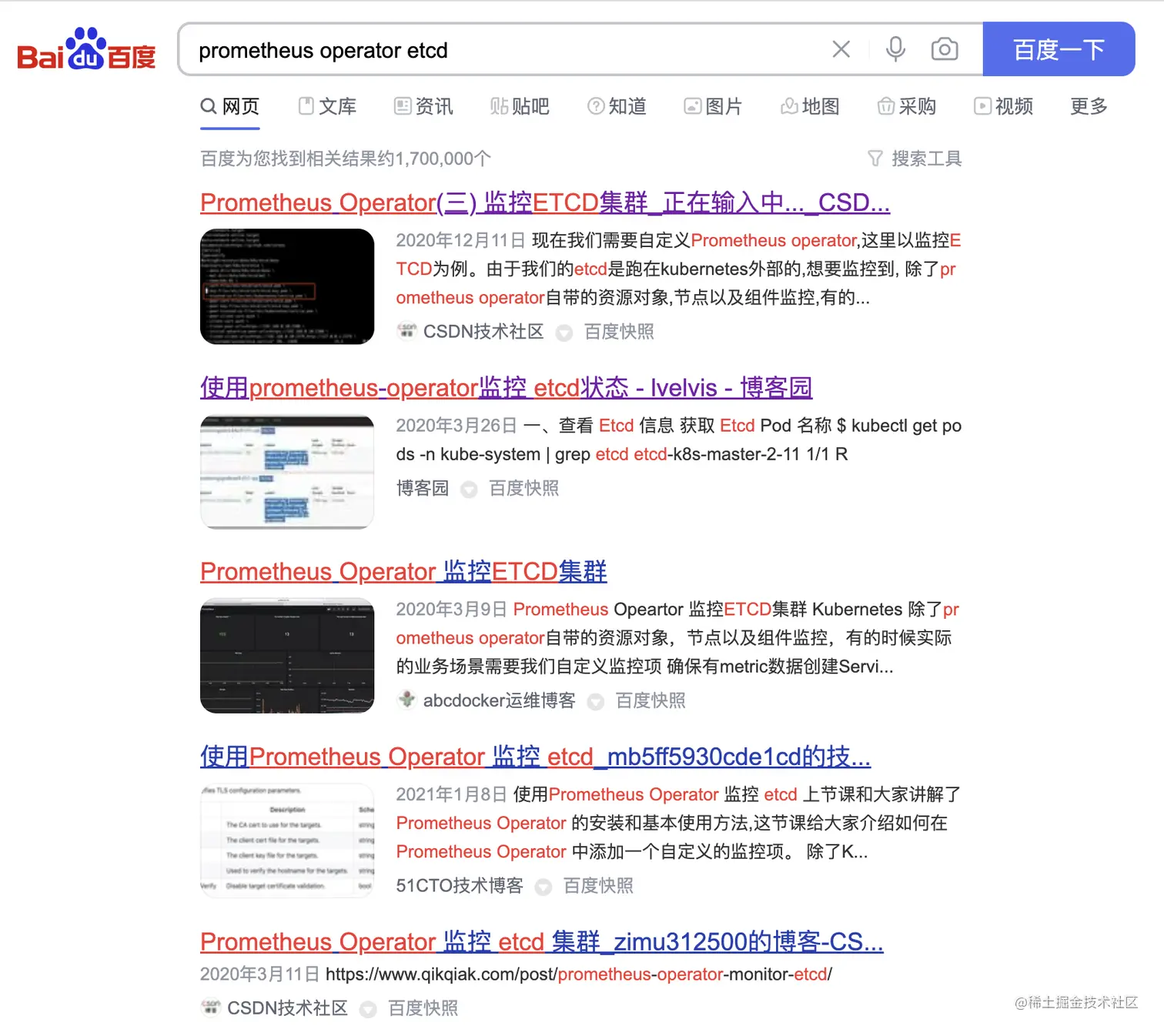Open 百度快照 of the 博客园 result
This screenshot has height=1036, width=1164.
tap(524, 489)
